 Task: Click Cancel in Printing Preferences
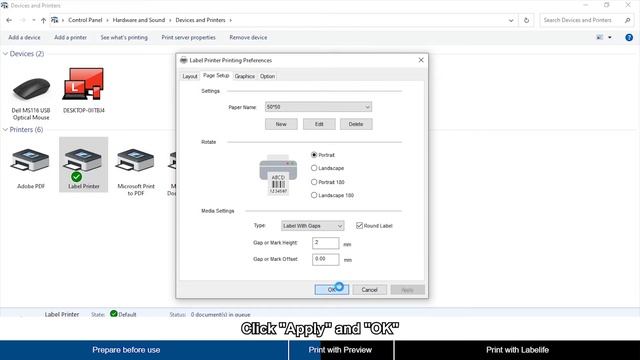[369, 290]
